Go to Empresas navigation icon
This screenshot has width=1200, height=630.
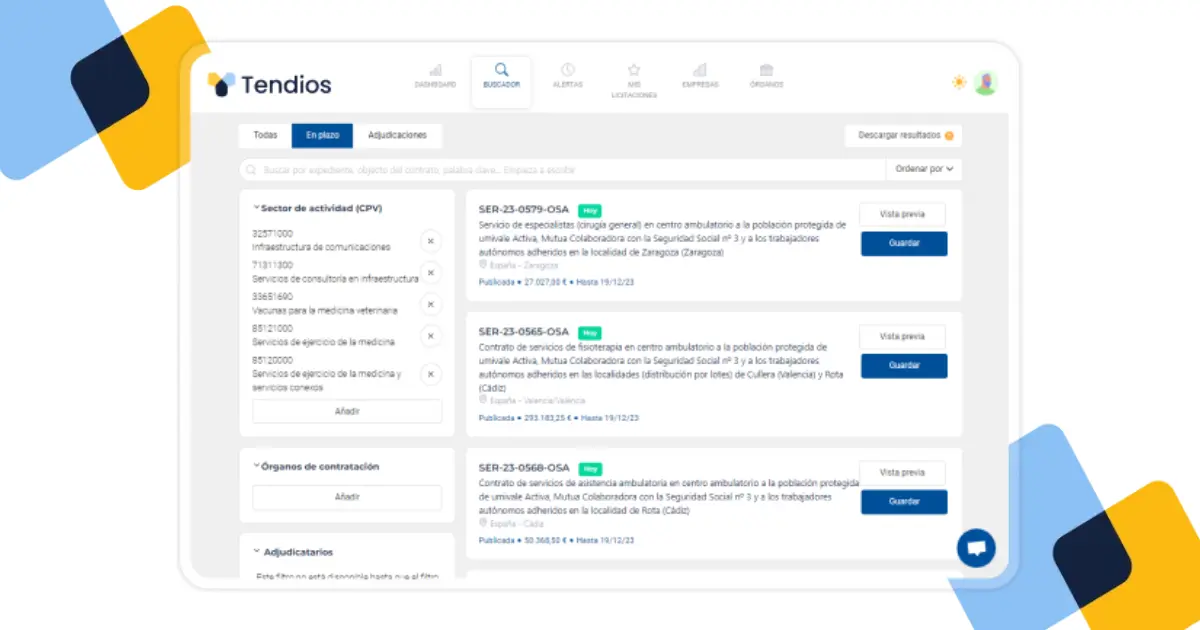tap(700, 70)
